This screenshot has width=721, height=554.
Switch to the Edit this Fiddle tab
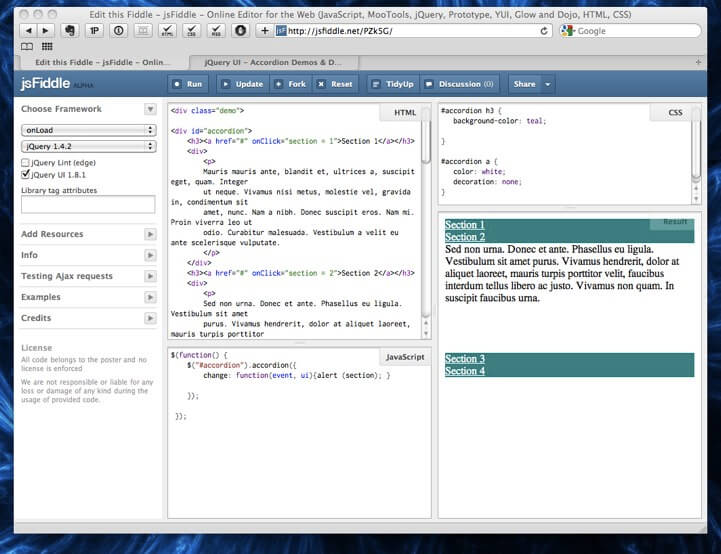coord(102,62)
